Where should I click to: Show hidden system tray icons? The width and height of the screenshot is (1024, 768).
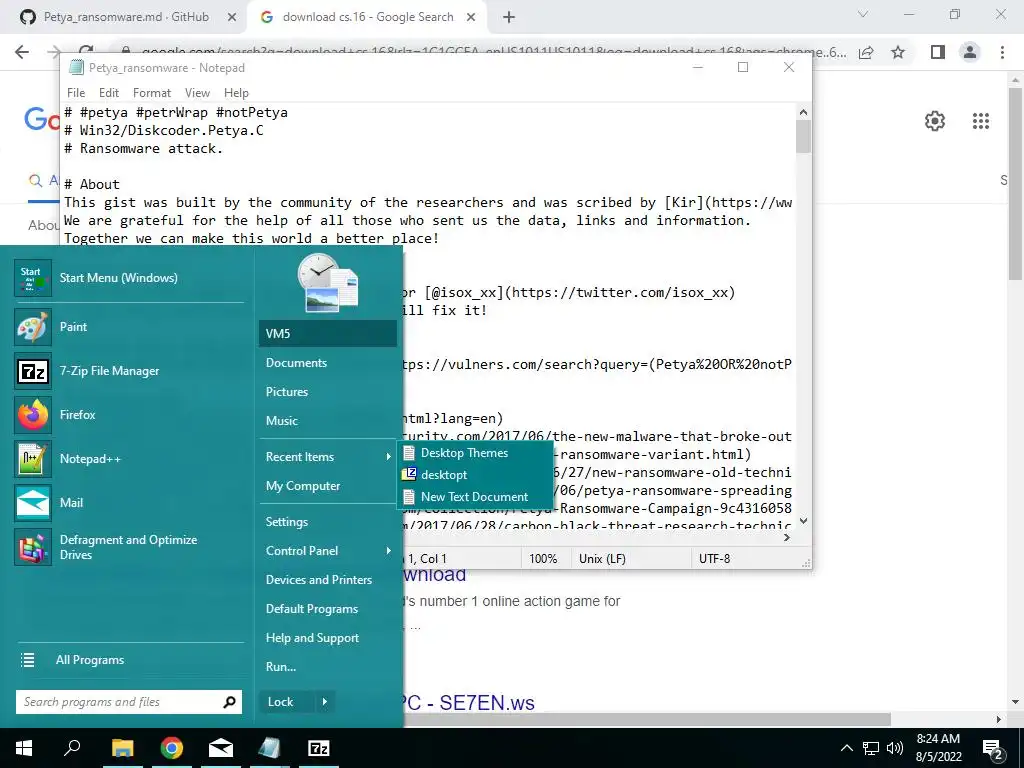[x=846, y=748]
